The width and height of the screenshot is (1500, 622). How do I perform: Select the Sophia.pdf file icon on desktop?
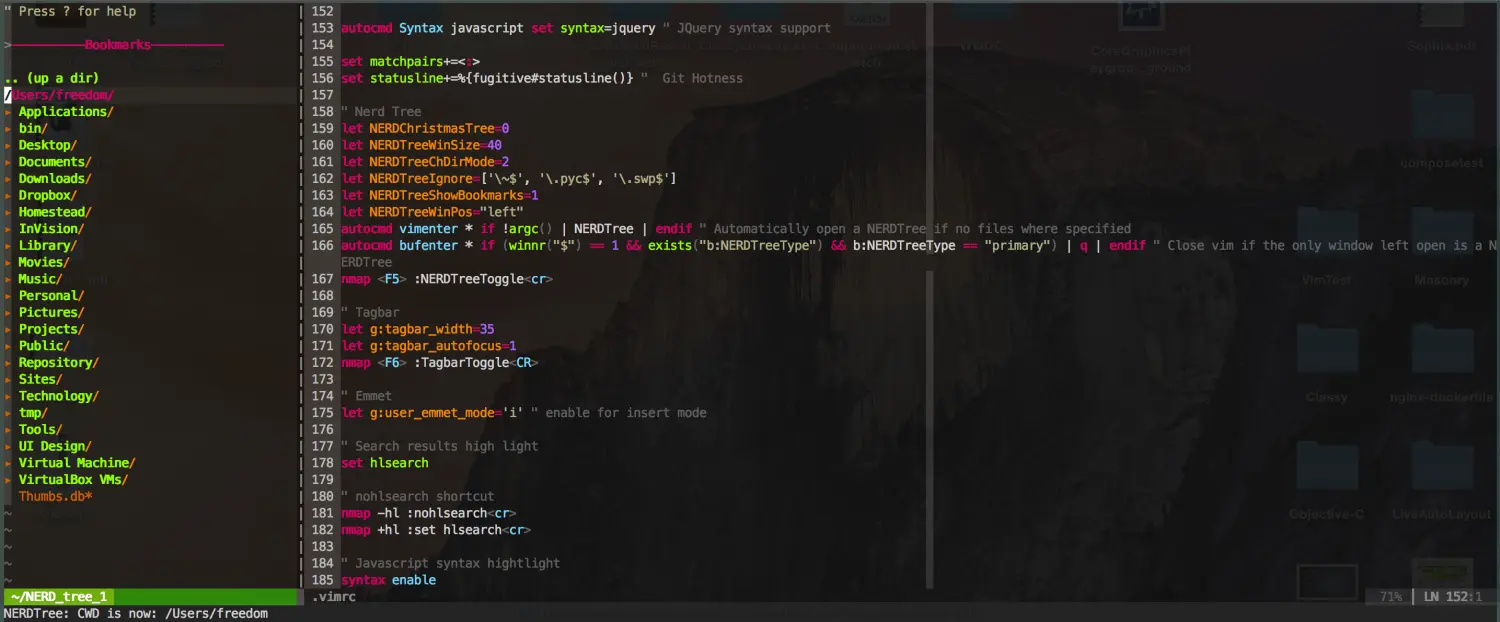coord(1439,14)
